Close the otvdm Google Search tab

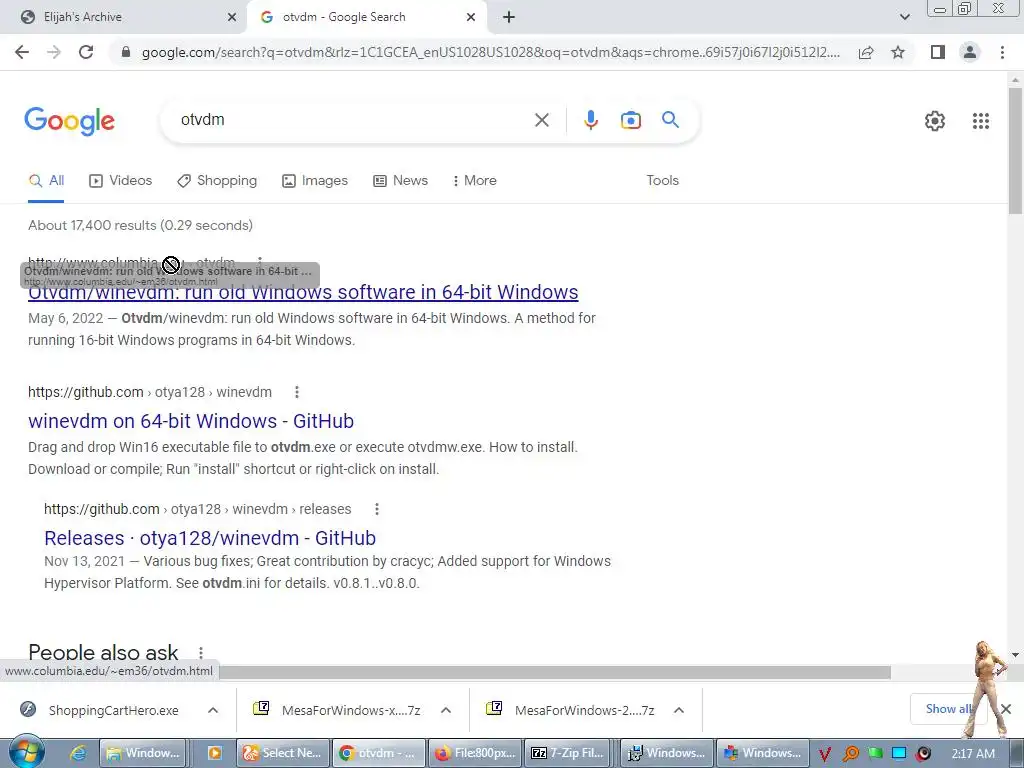[x=471, y=17]
